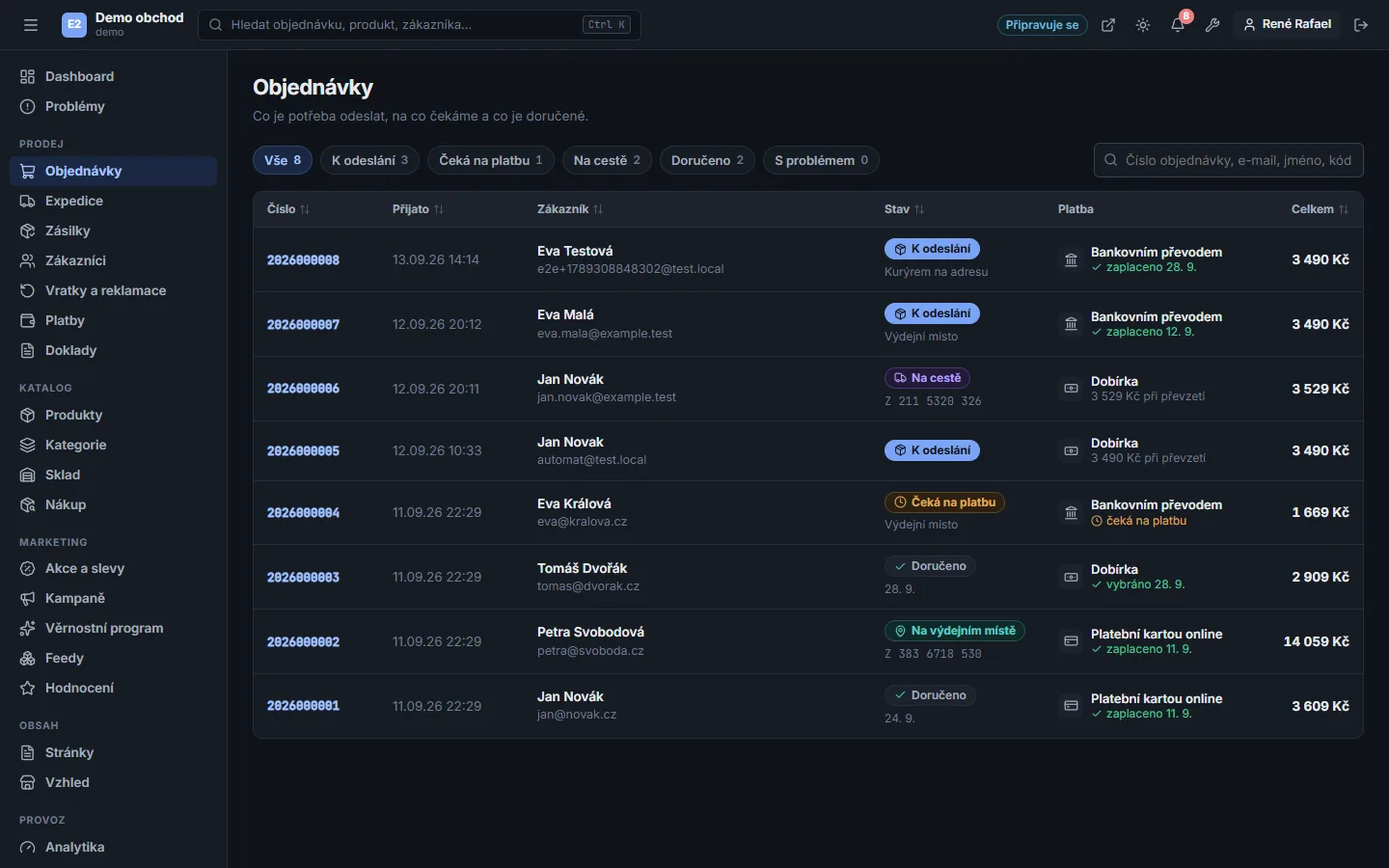Screen dimensions: 1389x868
Task: Open Dashboard in sidebar
Action: [x=114, y=76]
